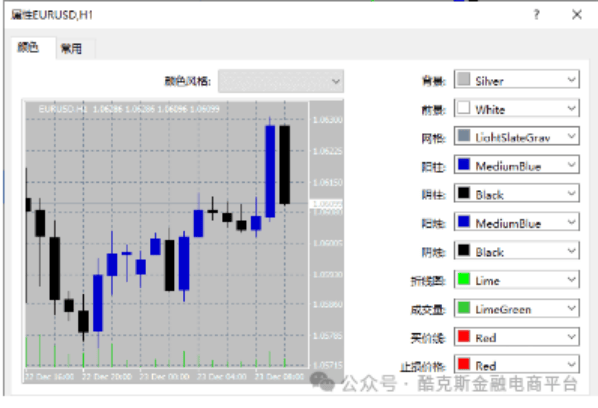Open the first MediumBlue bar-up dropdown

point(516,165)
